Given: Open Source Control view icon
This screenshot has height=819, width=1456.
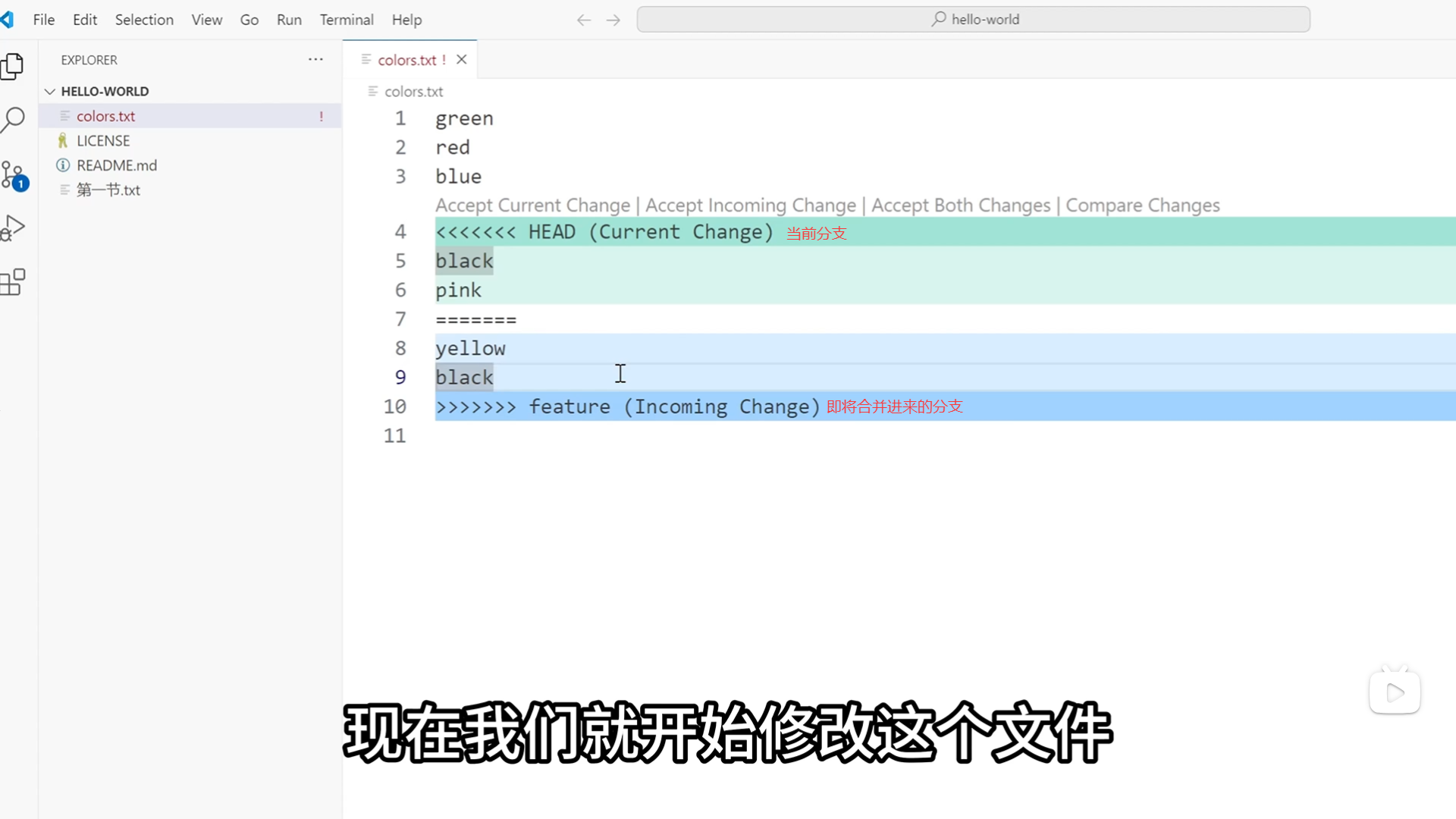Looking at the screenshot, I should (13, 175).
